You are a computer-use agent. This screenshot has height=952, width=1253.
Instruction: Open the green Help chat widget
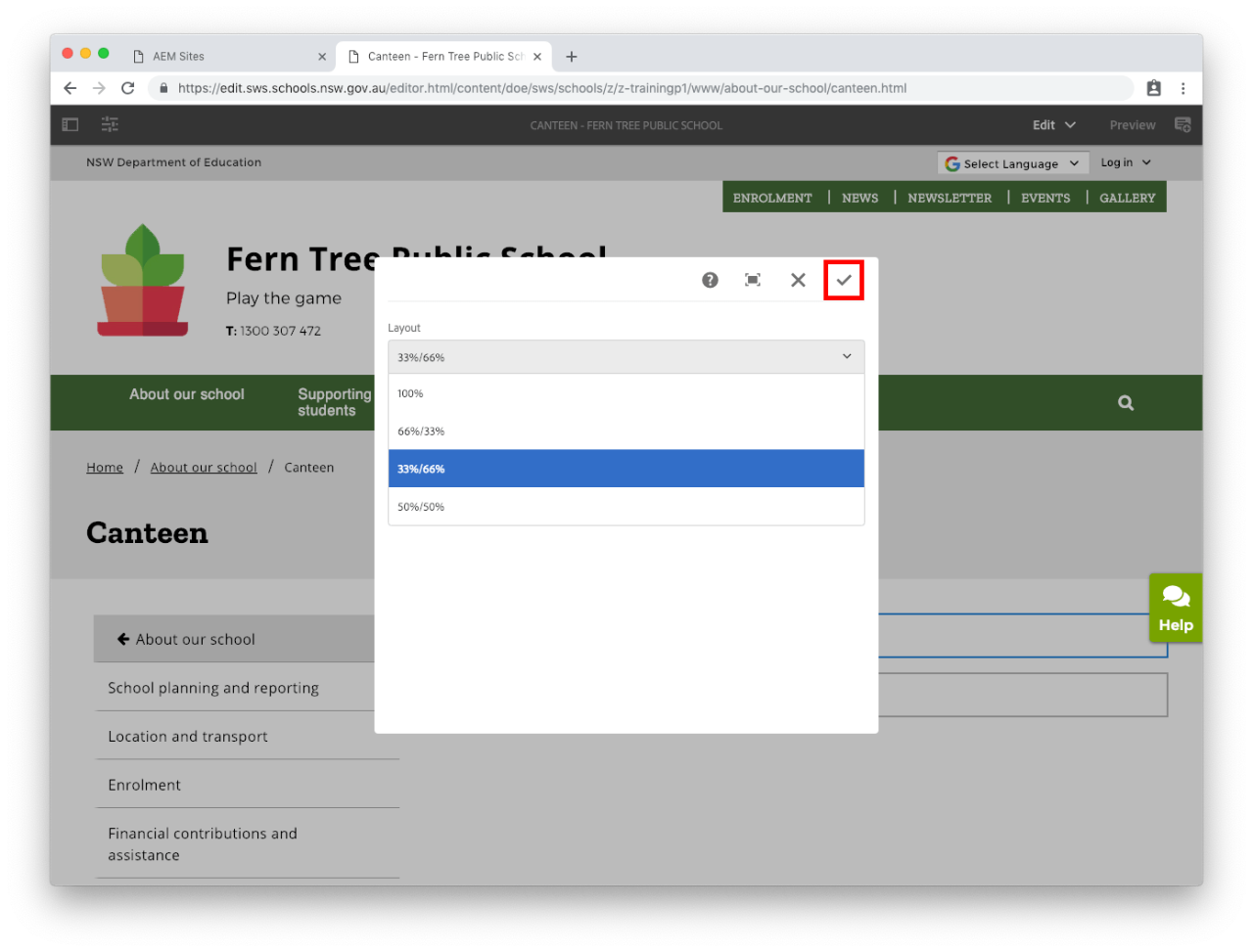pyautogui.click(x=1176, y=608)
